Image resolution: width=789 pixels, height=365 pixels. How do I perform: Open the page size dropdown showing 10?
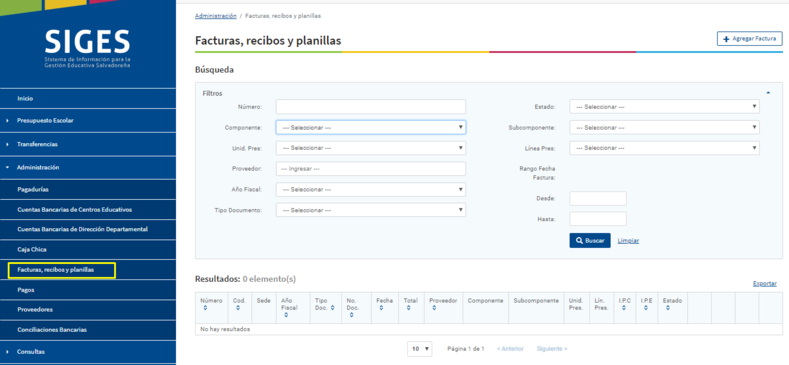point(420,348)
